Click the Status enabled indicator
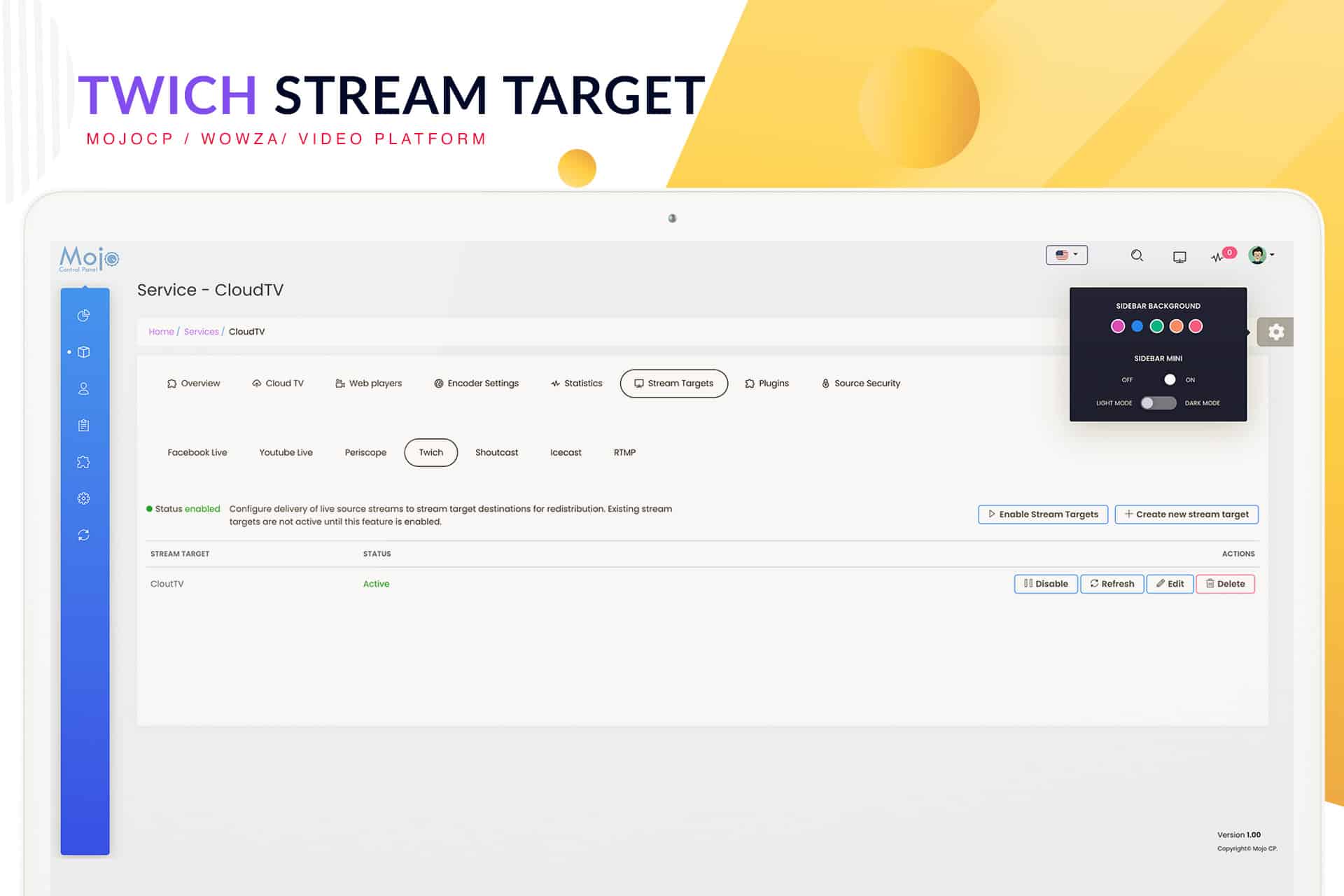Viewport: 1344px width, 896px height. (x=183, y=509)
